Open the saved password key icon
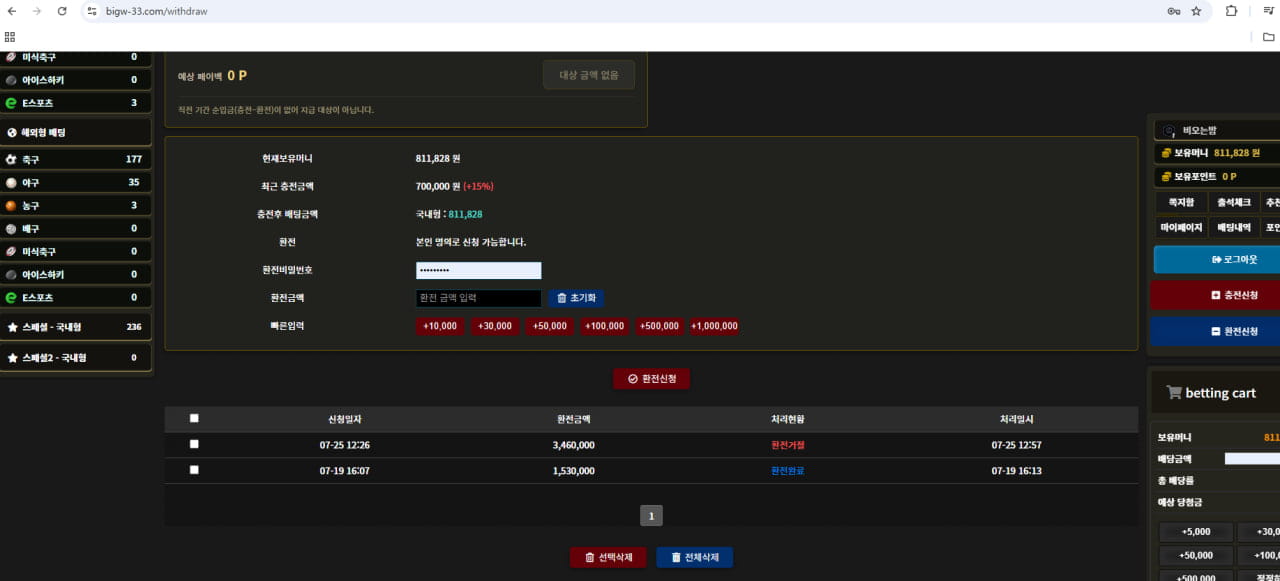 pyautogui.click(x=1173, y=11)
